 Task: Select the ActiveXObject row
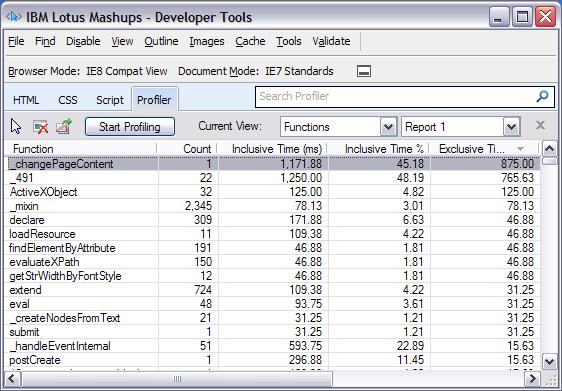(x=273, y=192)
